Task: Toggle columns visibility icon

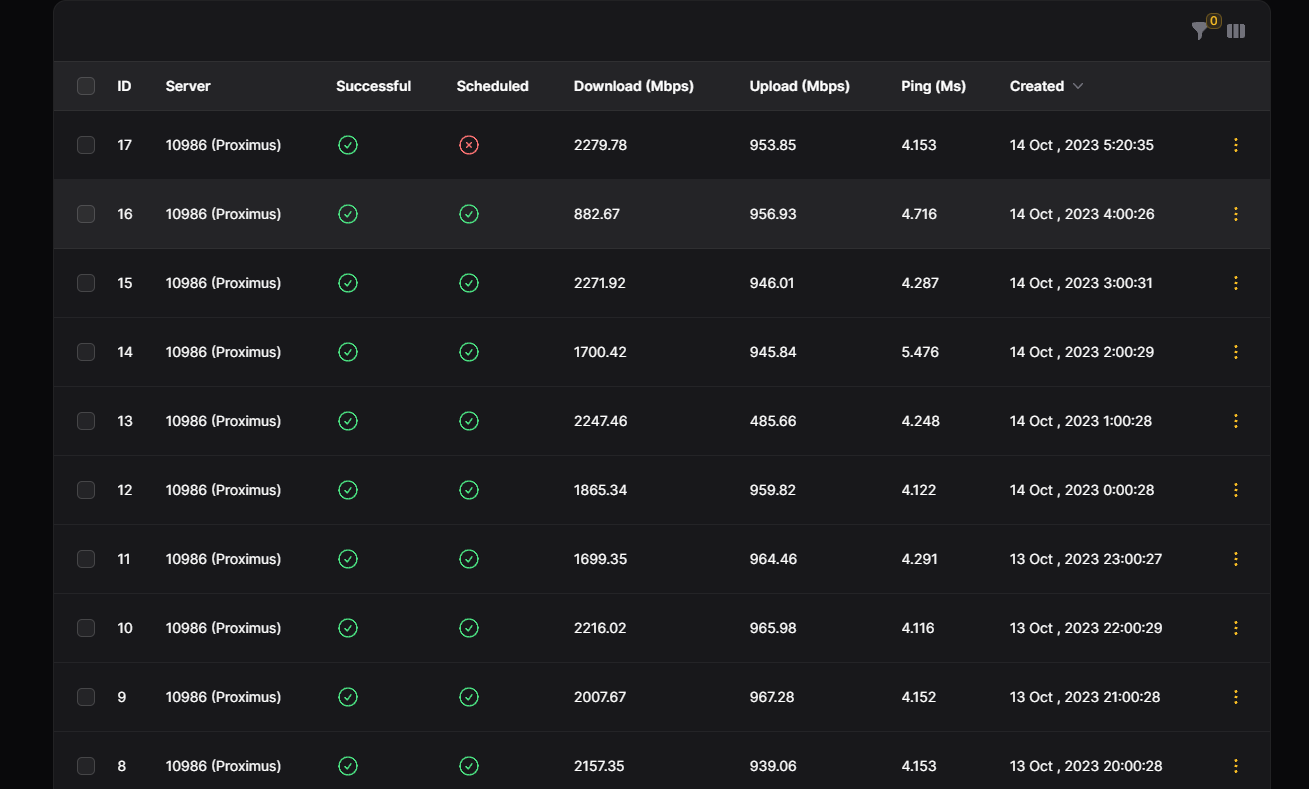Action: (x=1236, y=31)
